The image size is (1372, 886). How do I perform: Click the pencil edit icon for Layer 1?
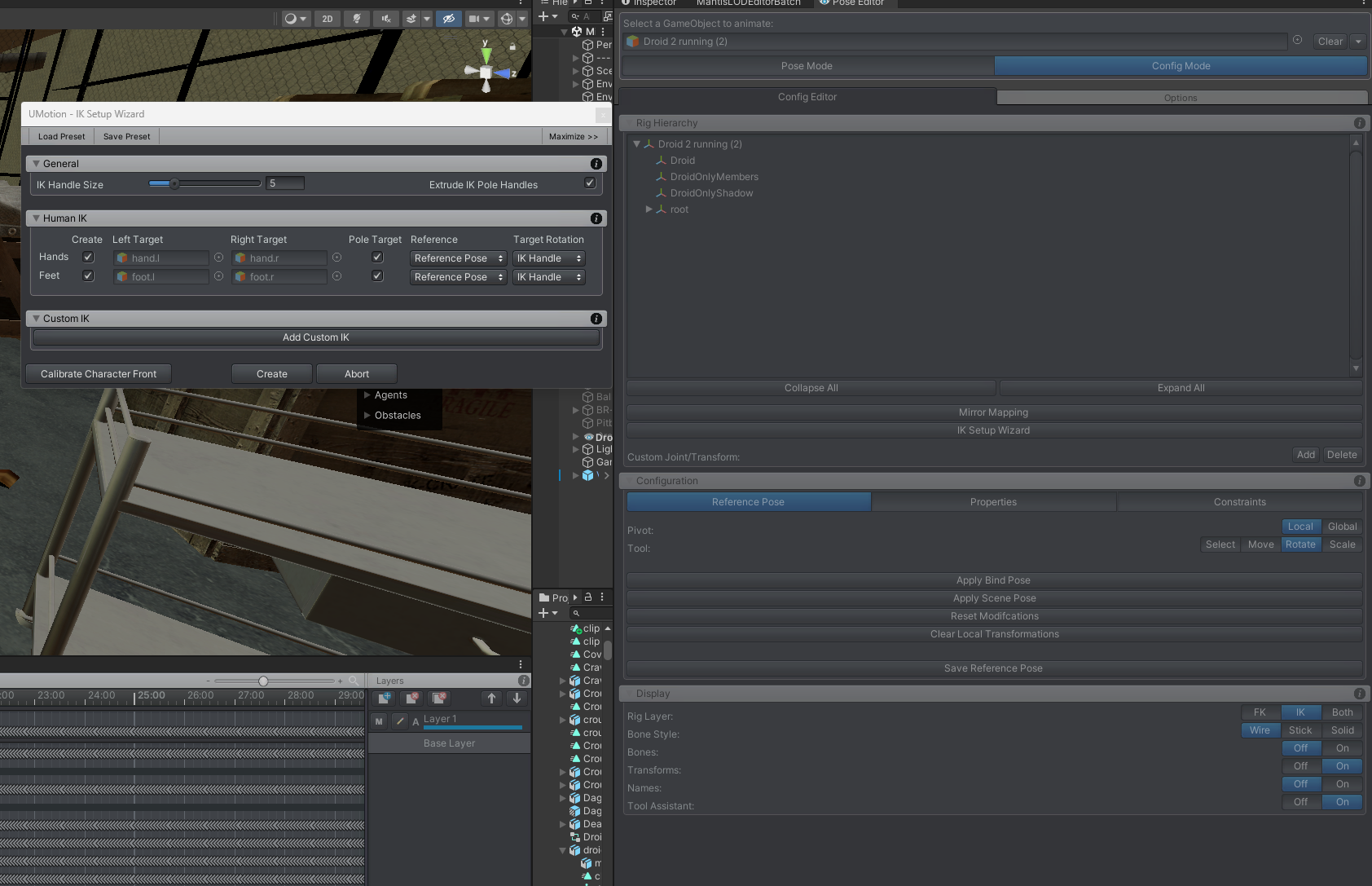click(x=399, y=721)
